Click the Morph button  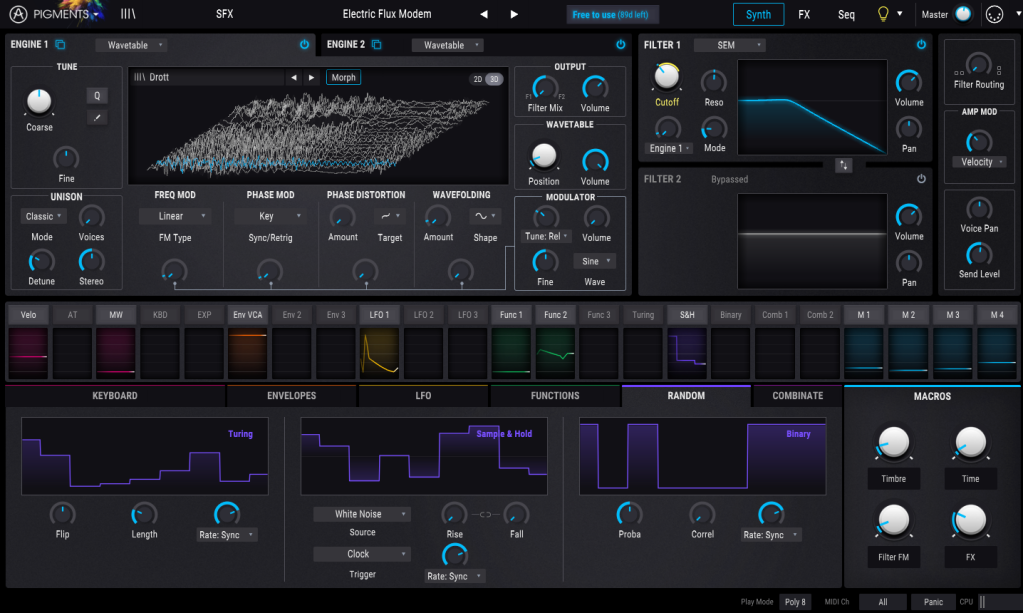(x=343, y=77)
